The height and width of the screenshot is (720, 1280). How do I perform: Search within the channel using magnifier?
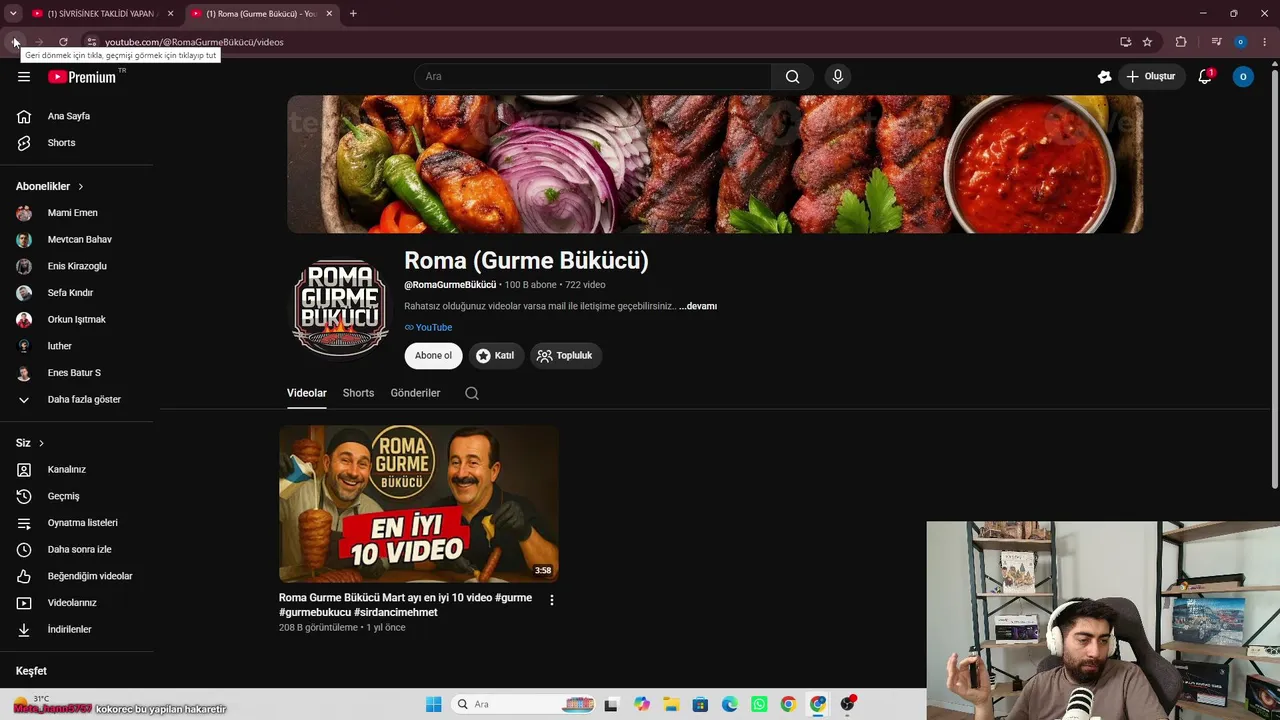coord(472,393)
